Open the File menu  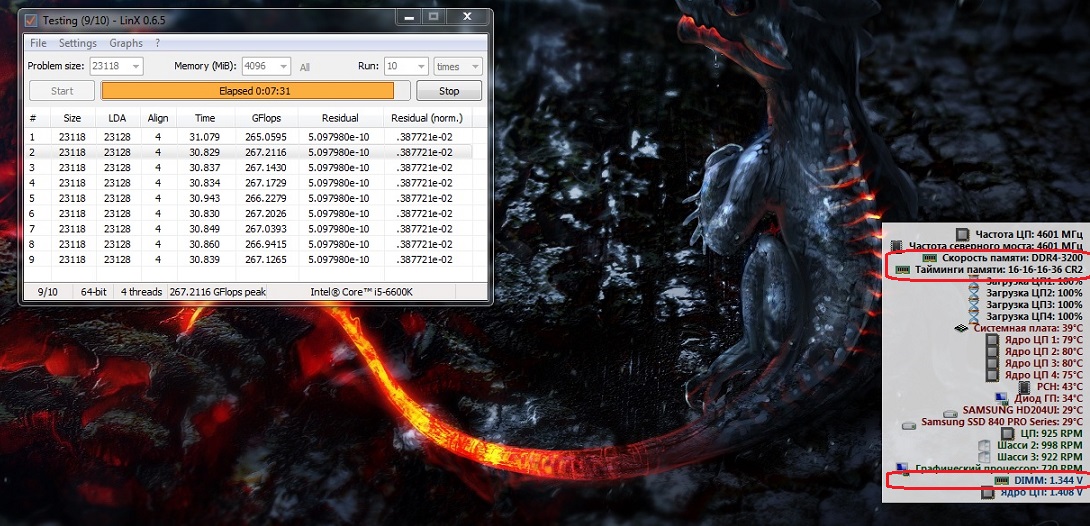tap(38, 43)
